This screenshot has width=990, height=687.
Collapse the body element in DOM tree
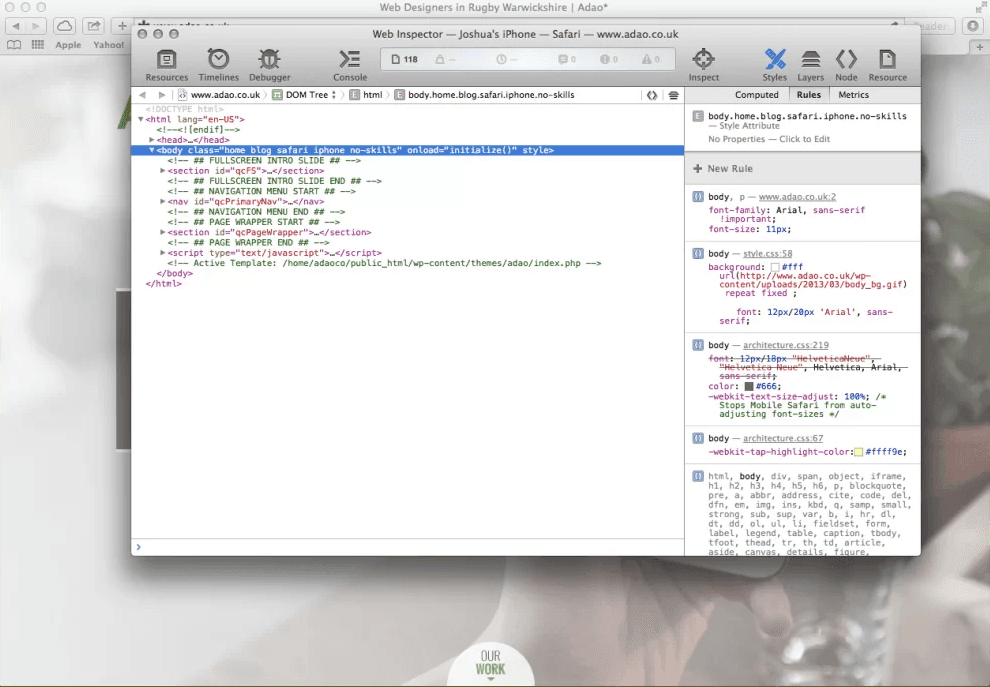[152, 150]
